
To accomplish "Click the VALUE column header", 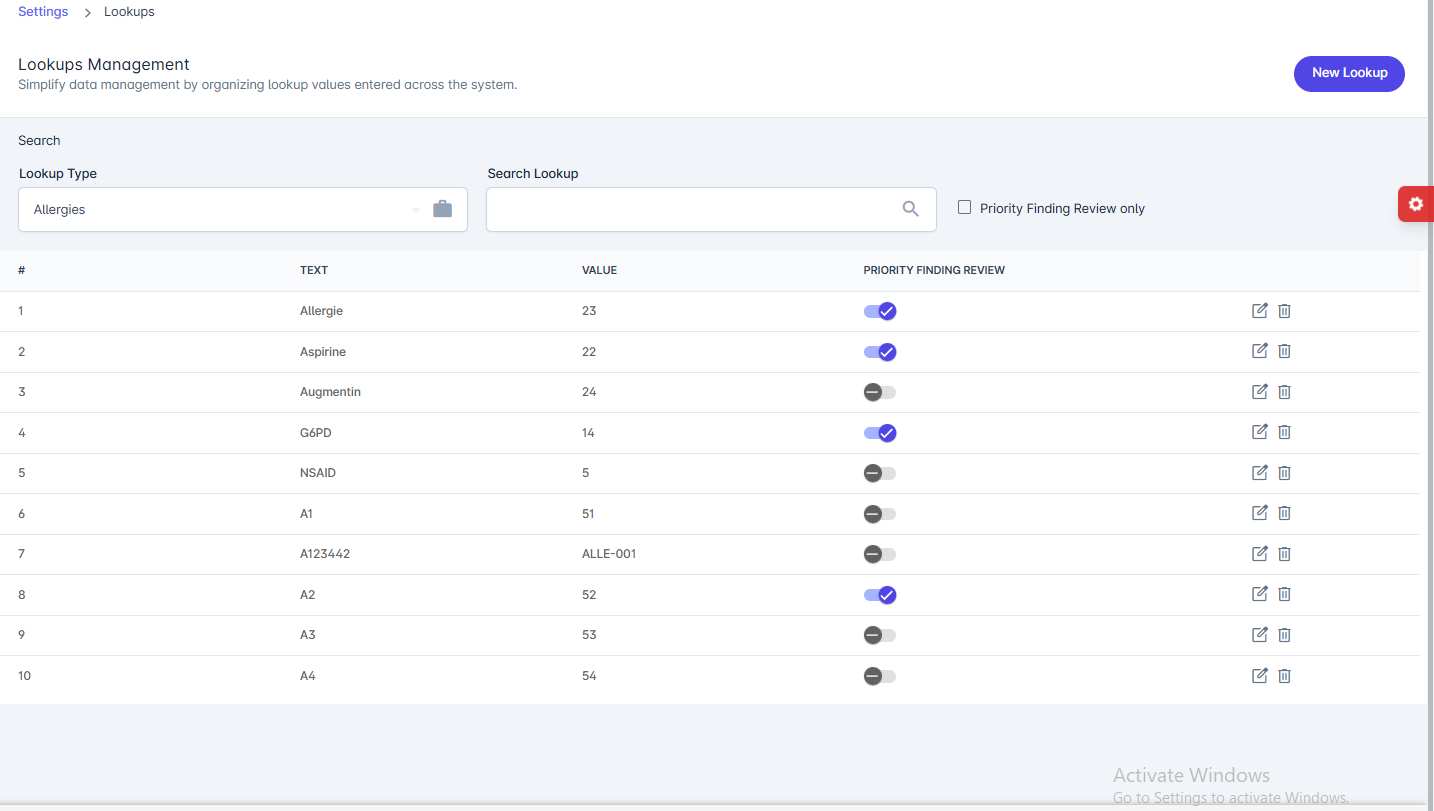I will (x=599, y=270).
